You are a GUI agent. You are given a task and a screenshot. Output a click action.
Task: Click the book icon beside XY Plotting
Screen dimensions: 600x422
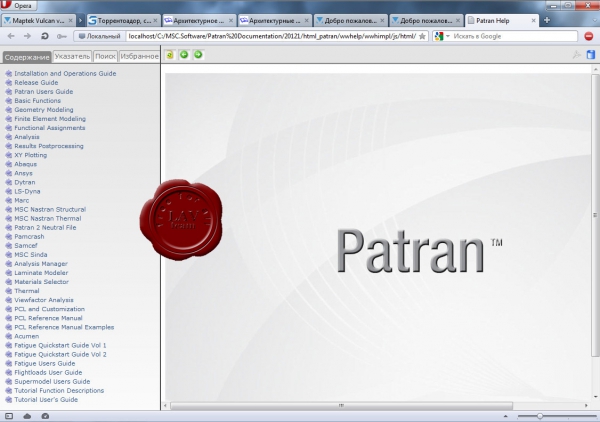point(8,155)
